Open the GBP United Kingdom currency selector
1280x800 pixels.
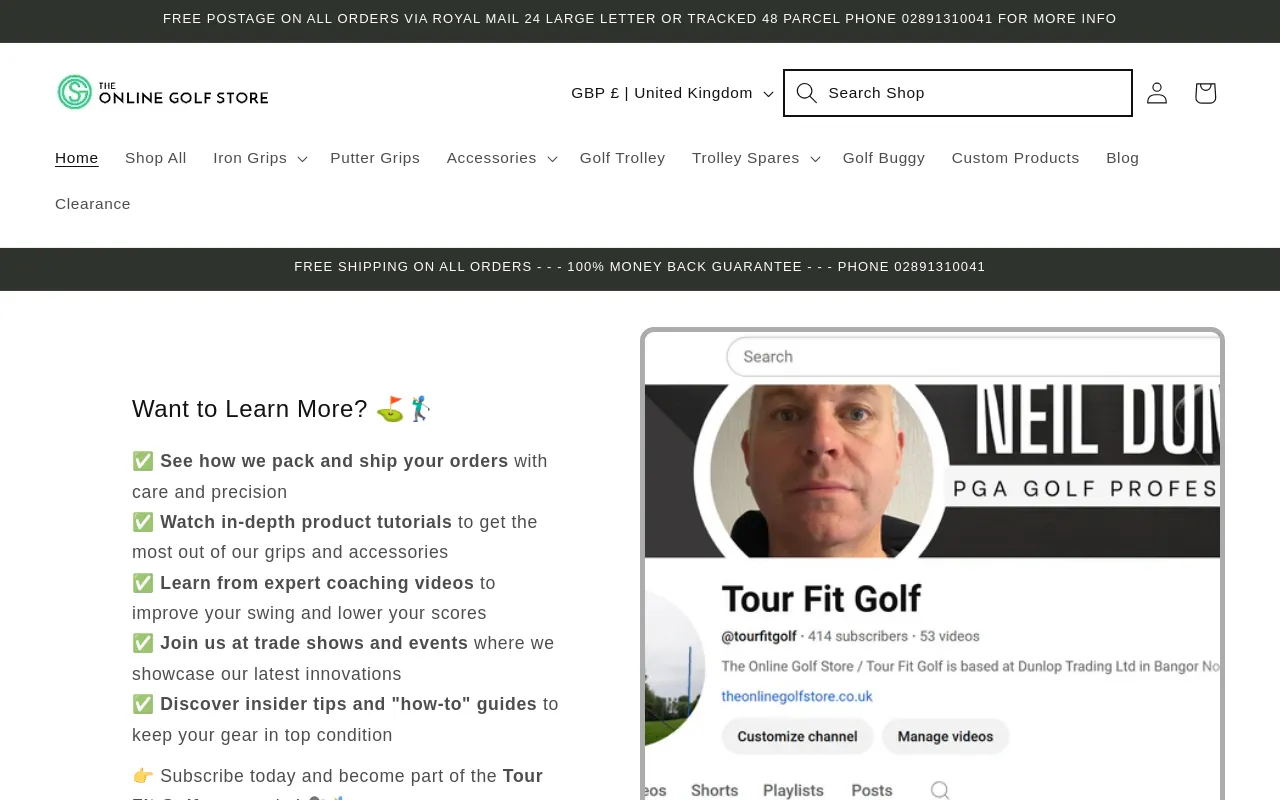click(672, 93)
